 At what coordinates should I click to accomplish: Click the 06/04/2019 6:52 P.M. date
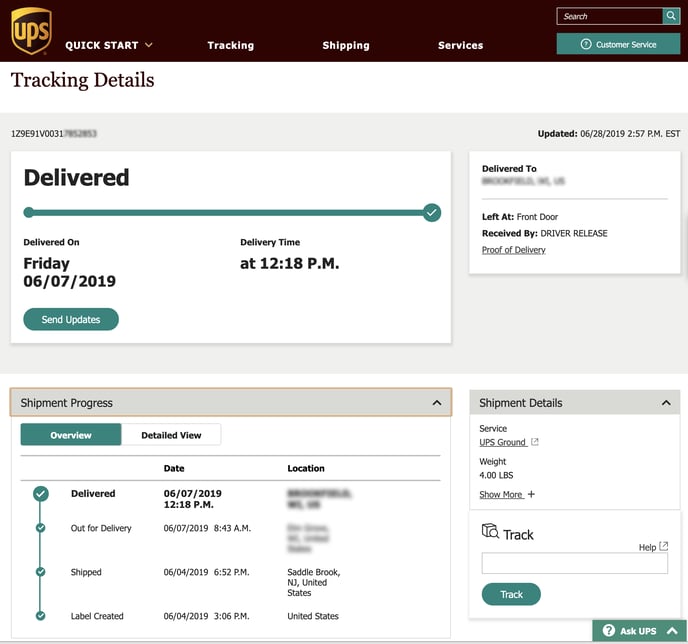click(206, 572)
